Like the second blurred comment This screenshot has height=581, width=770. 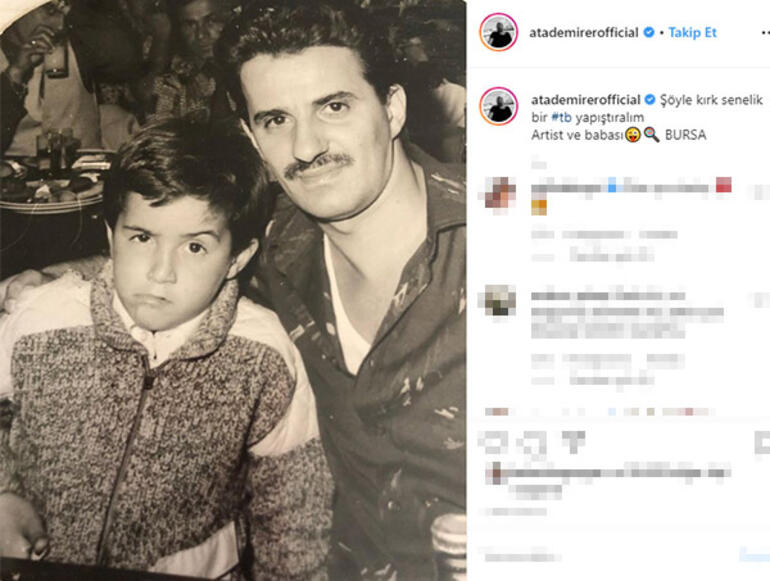tap(762, 300)
